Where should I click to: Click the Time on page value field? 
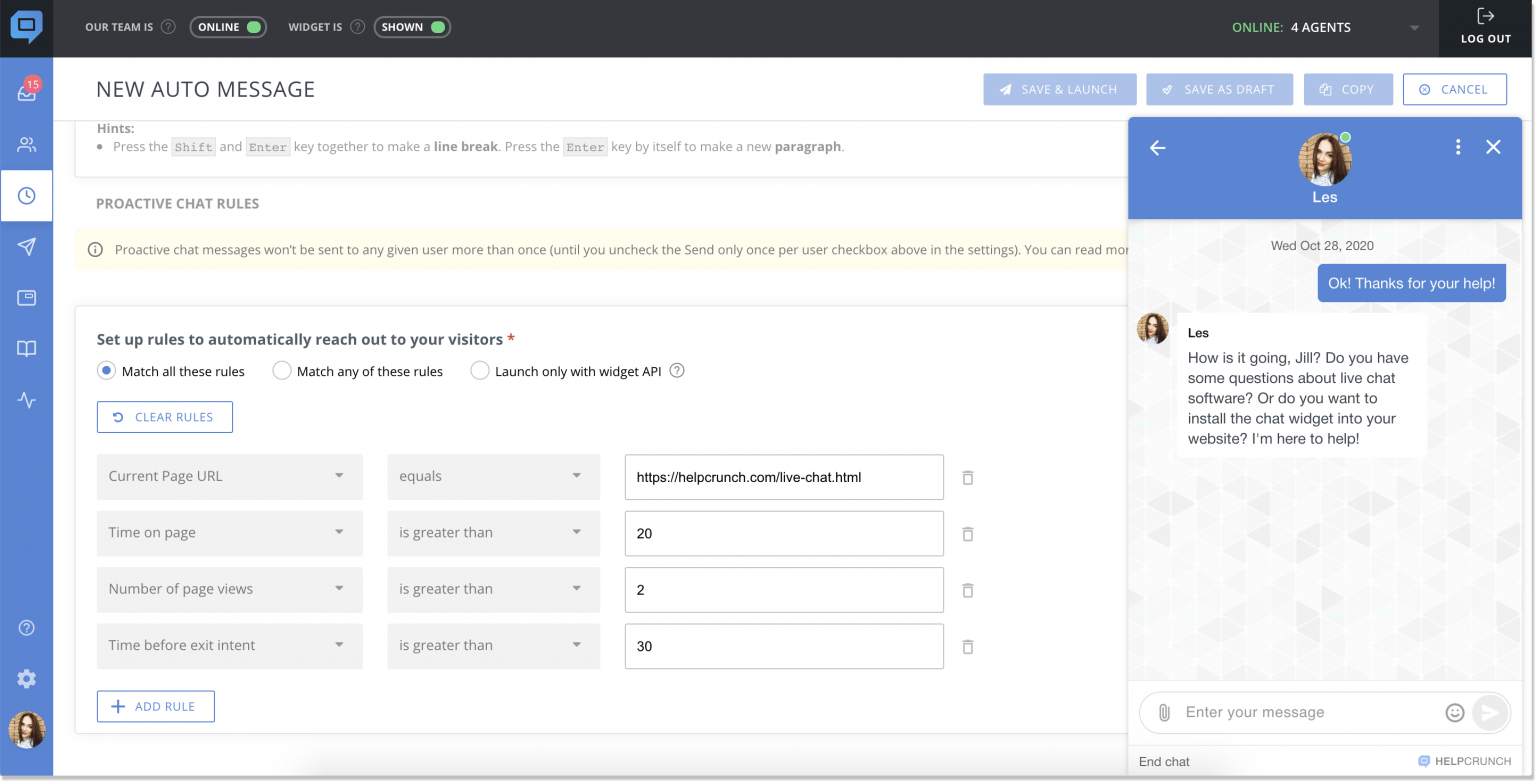783,534
